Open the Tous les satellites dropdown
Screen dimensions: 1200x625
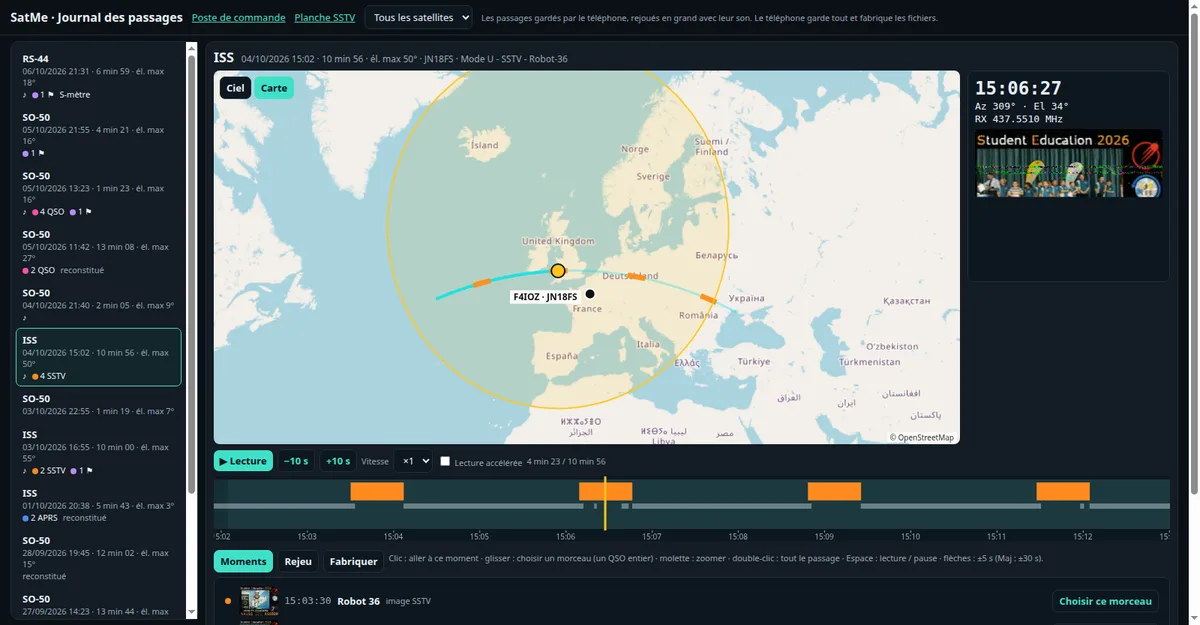point(420,18)
